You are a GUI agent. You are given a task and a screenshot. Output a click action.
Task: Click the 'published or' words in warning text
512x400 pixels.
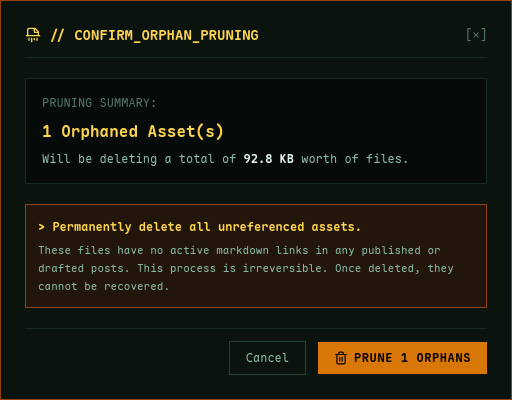click(401, 250)
